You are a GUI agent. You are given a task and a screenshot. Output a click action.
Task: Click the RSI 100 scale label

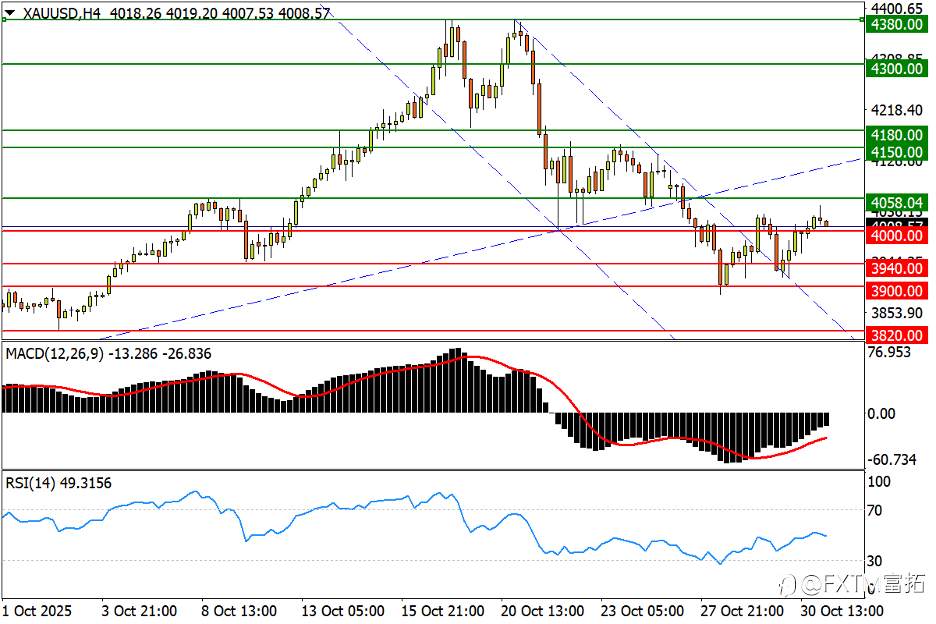coord(879,481)
